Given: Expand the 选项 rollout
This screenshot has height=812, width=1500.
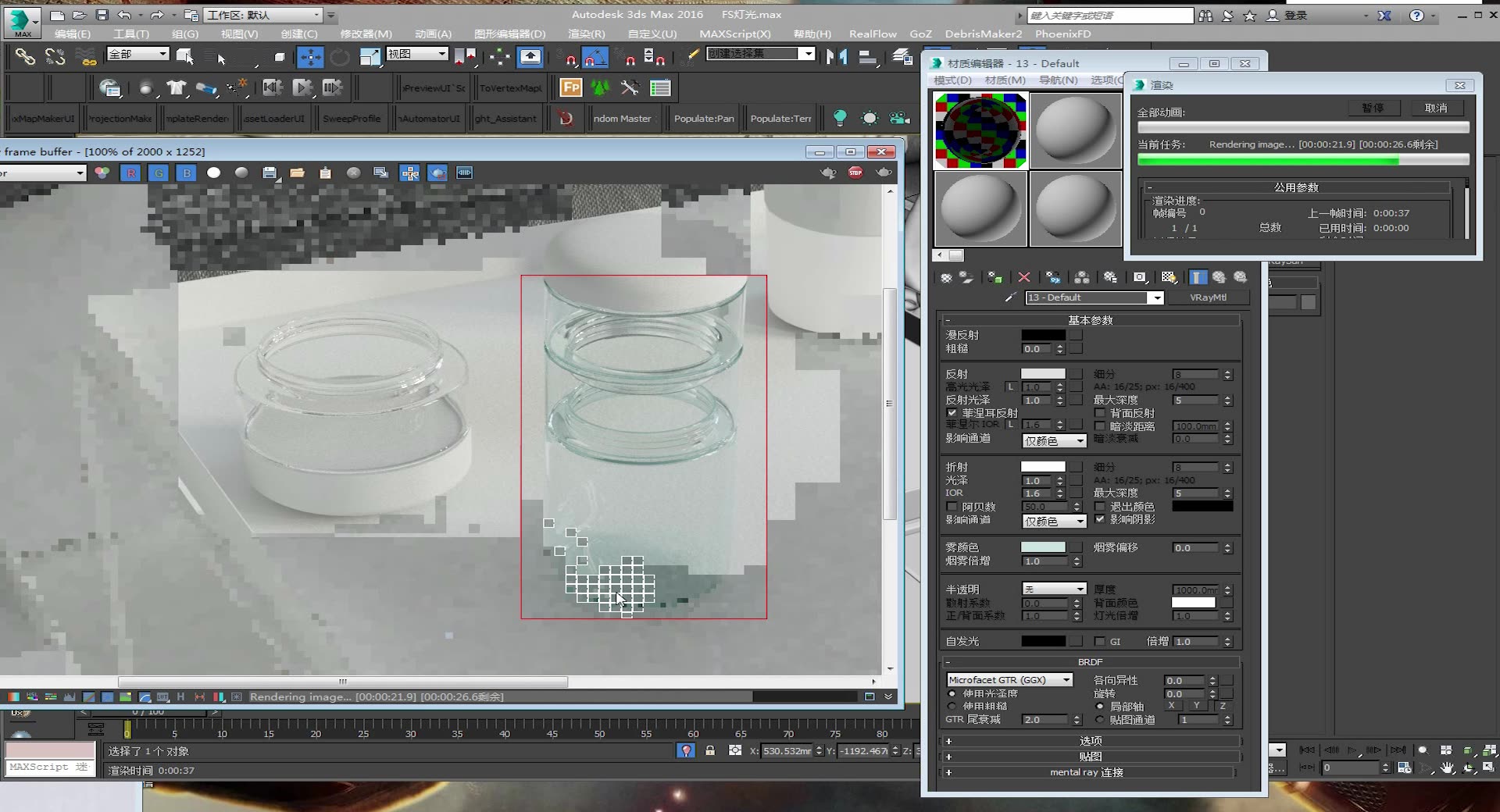Looking at the screenshot, I should (1091, 741).
